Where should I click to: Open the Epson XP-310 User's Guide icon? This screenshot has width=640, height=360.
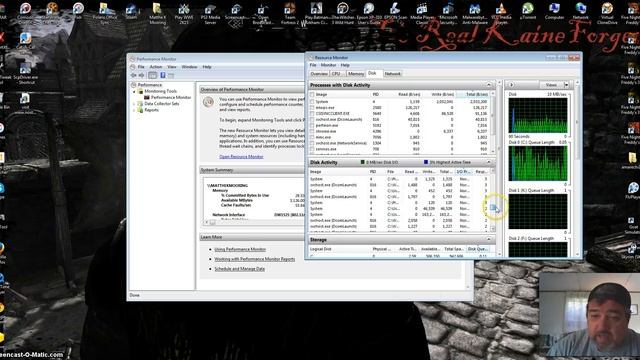(x=369, y=13)
